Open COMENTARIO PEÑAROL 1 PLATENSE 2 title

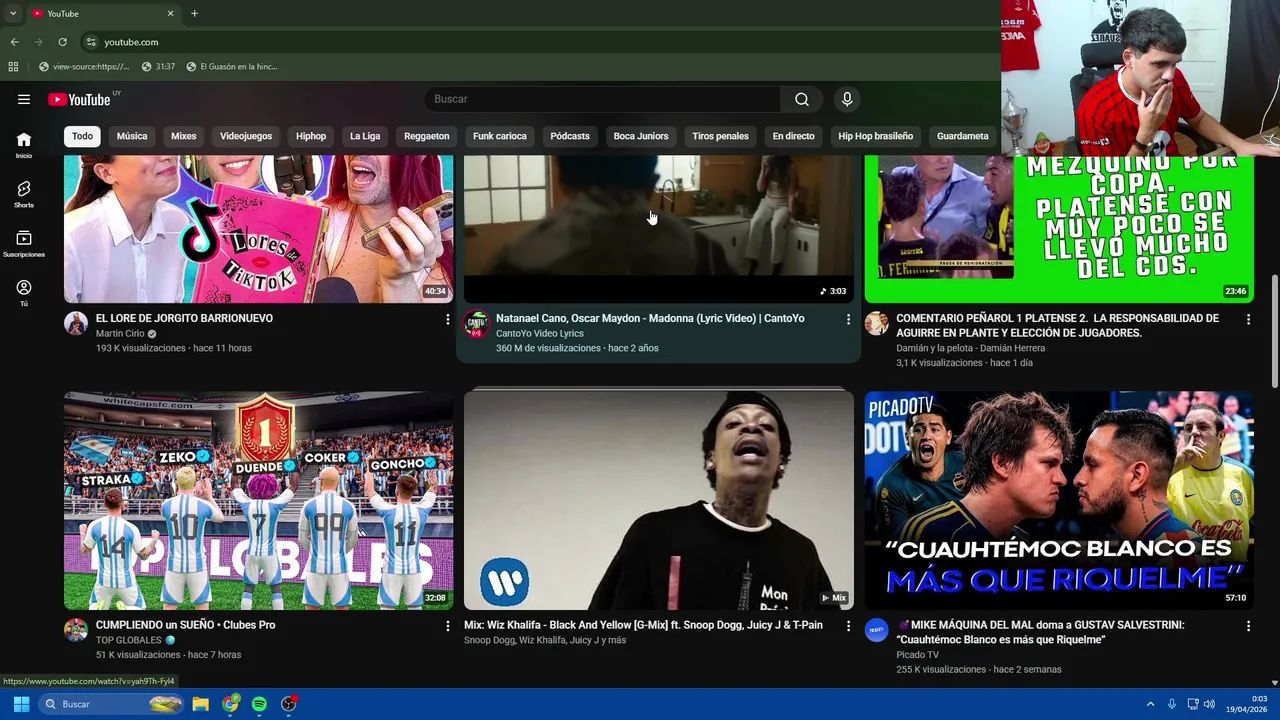[1057, 325]
